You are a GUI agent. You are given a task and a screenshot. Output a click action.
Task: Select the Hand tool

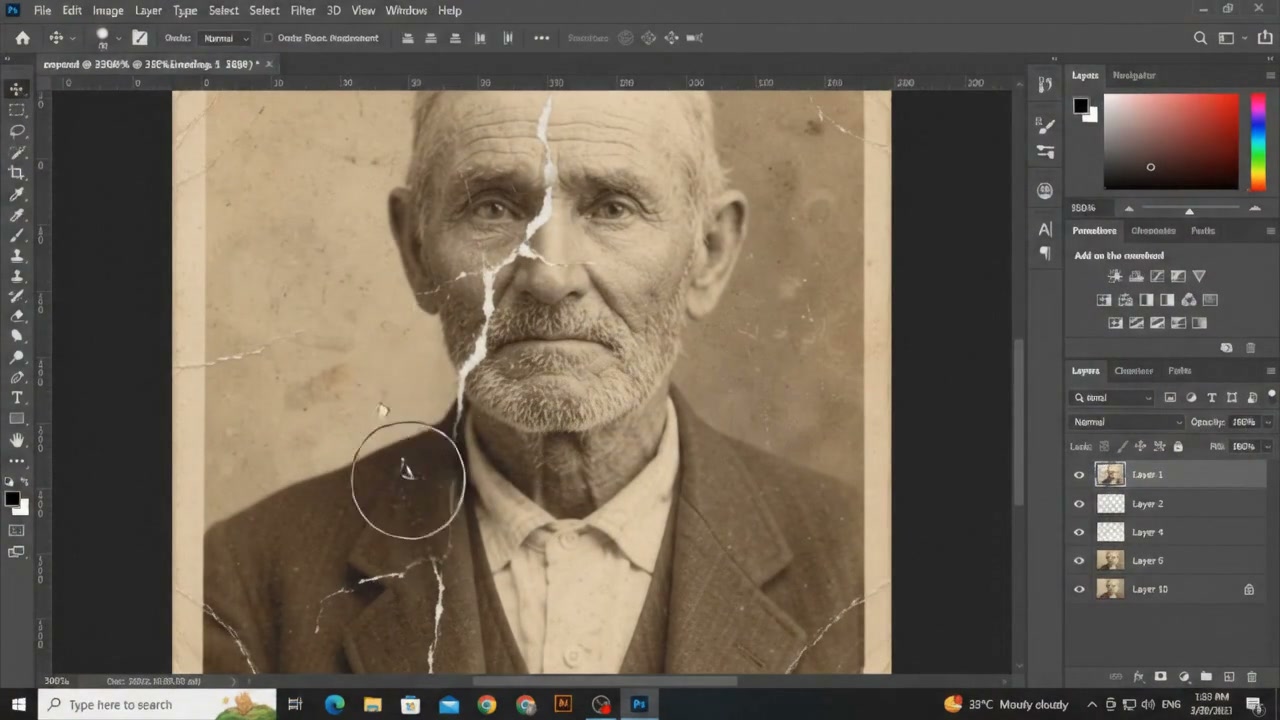pyautogui.click(x=17, y=440)
